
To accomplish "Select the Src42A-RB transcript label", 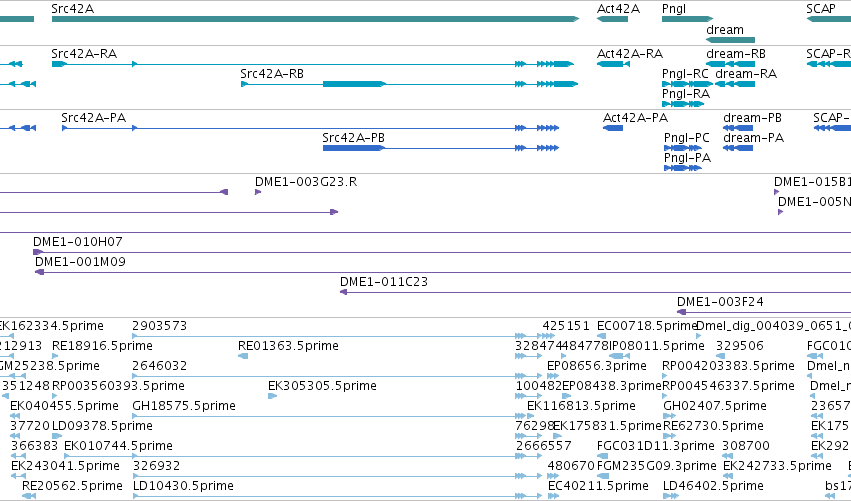I will pos(272,74).
